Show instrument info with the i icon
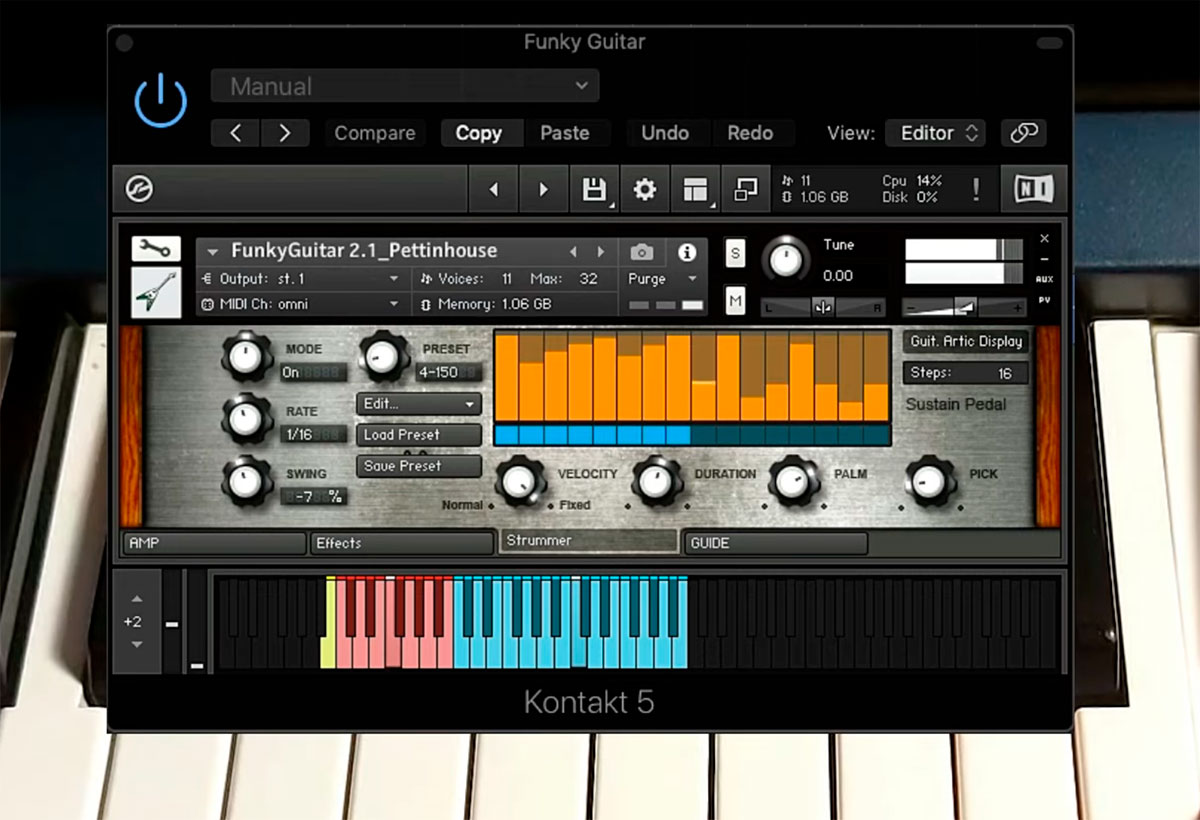The width and height of the screenshot is (1200, 820). (687, 252)
